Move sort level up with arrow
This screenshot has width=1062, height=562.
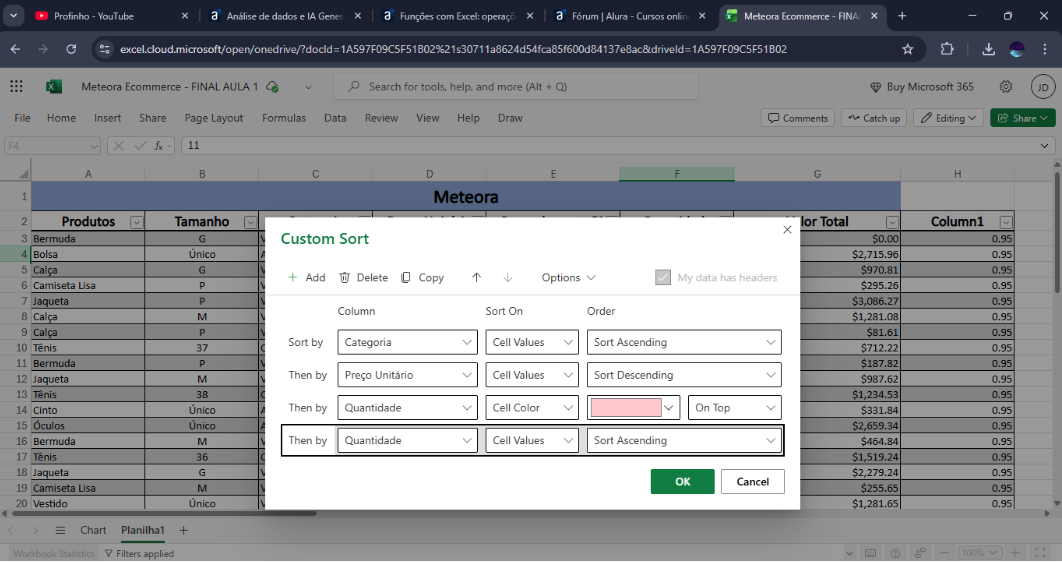476,278
